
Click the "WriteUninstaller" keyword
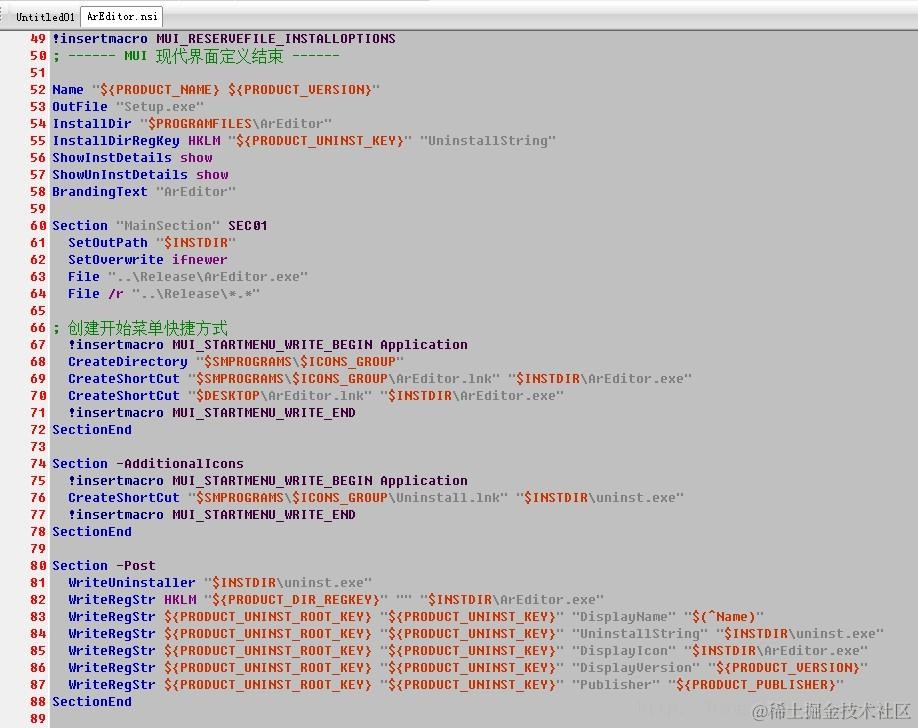[x=132, y=582]
